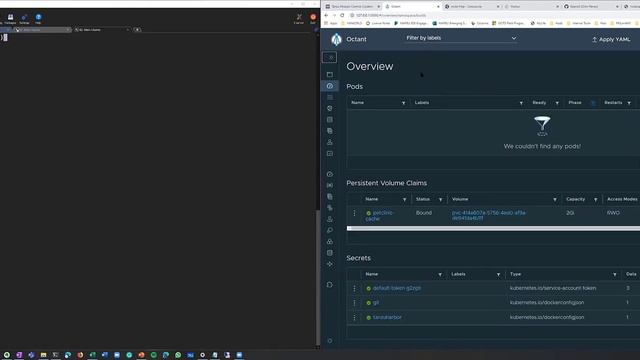Filter the Pods Phase column
The image size is (640, 360).
(593, 103)
